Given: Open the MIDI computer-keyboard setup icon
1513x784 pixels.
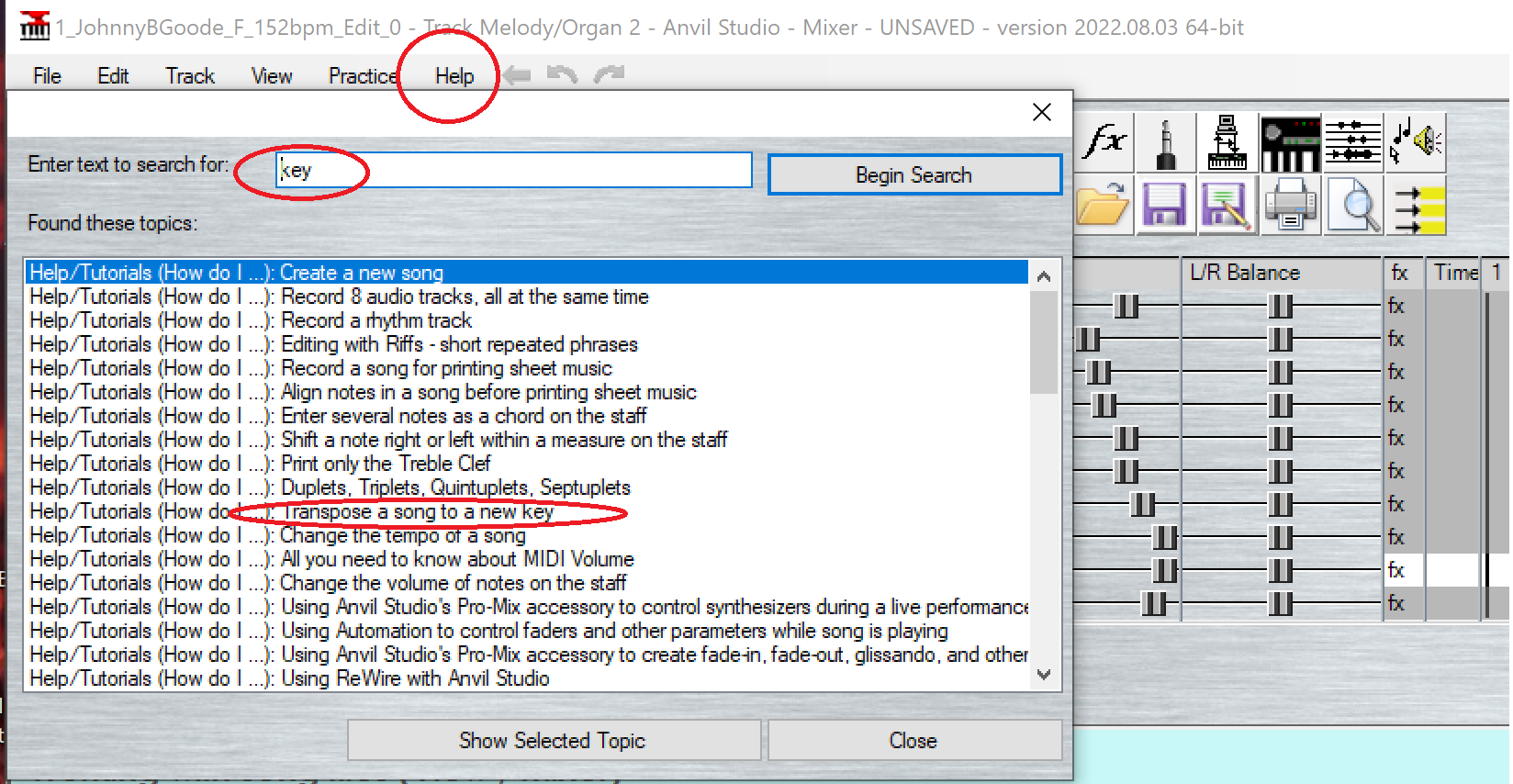Looking at the screenshot, I should coord(1227,143).
